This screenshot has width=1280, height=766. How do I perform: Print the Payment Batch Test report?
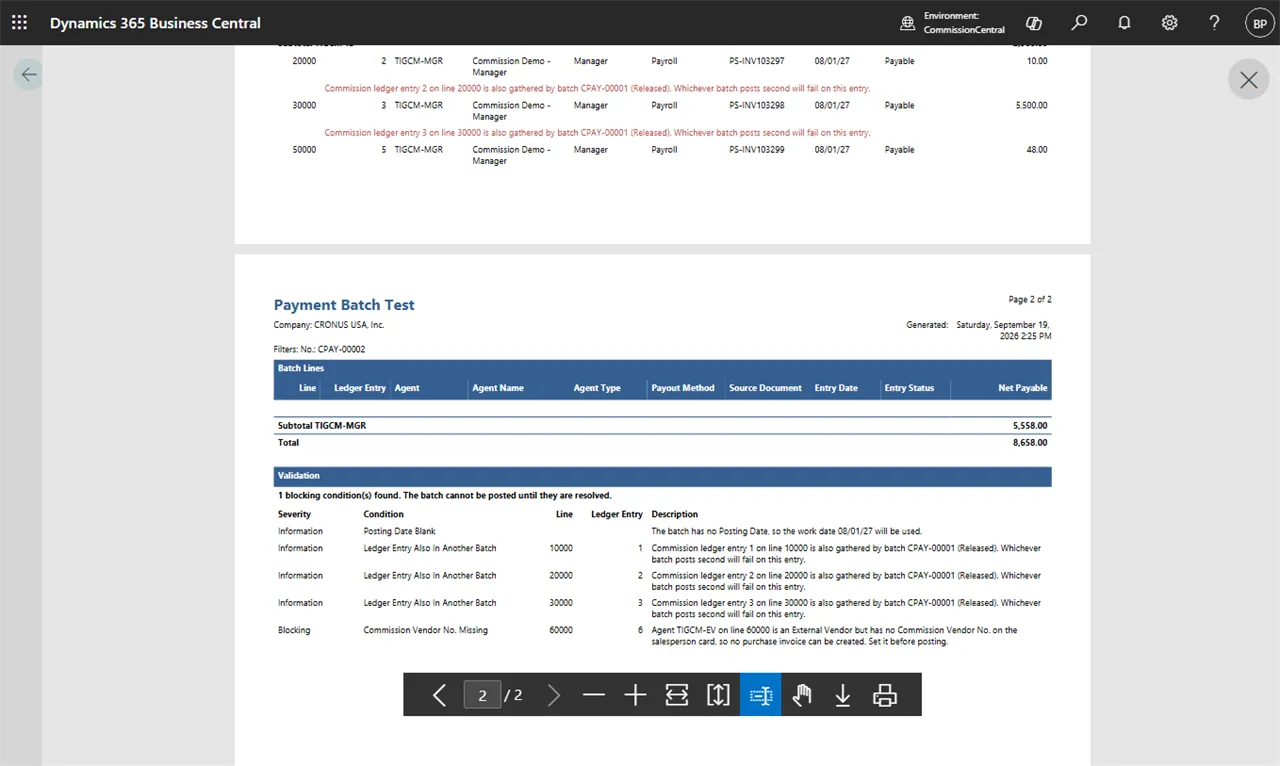tap(884, 695)
